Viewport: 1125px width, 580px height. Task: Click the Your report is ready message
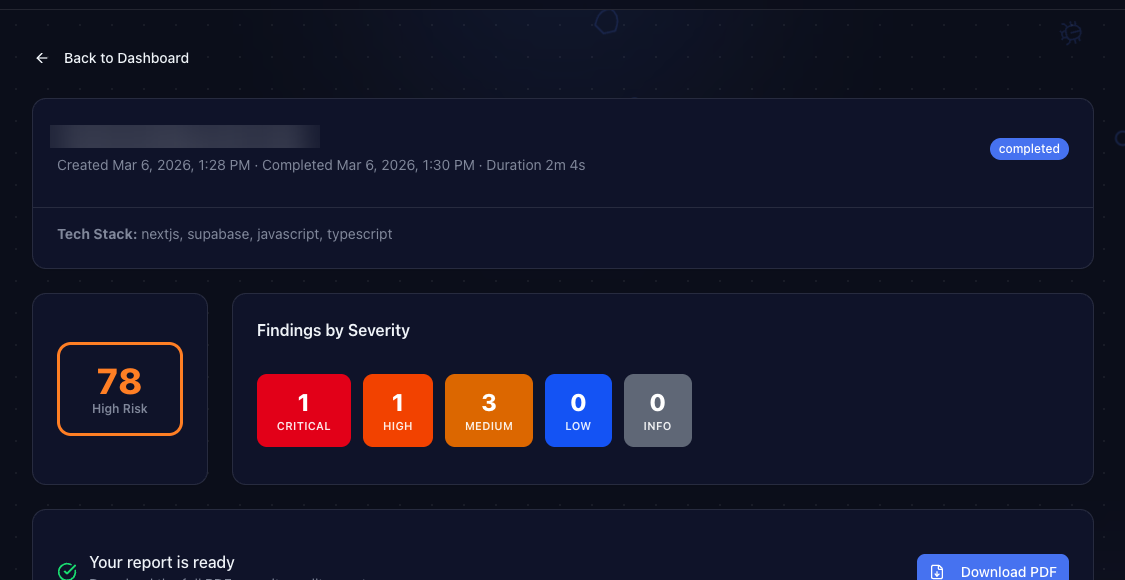coord(162,562)
